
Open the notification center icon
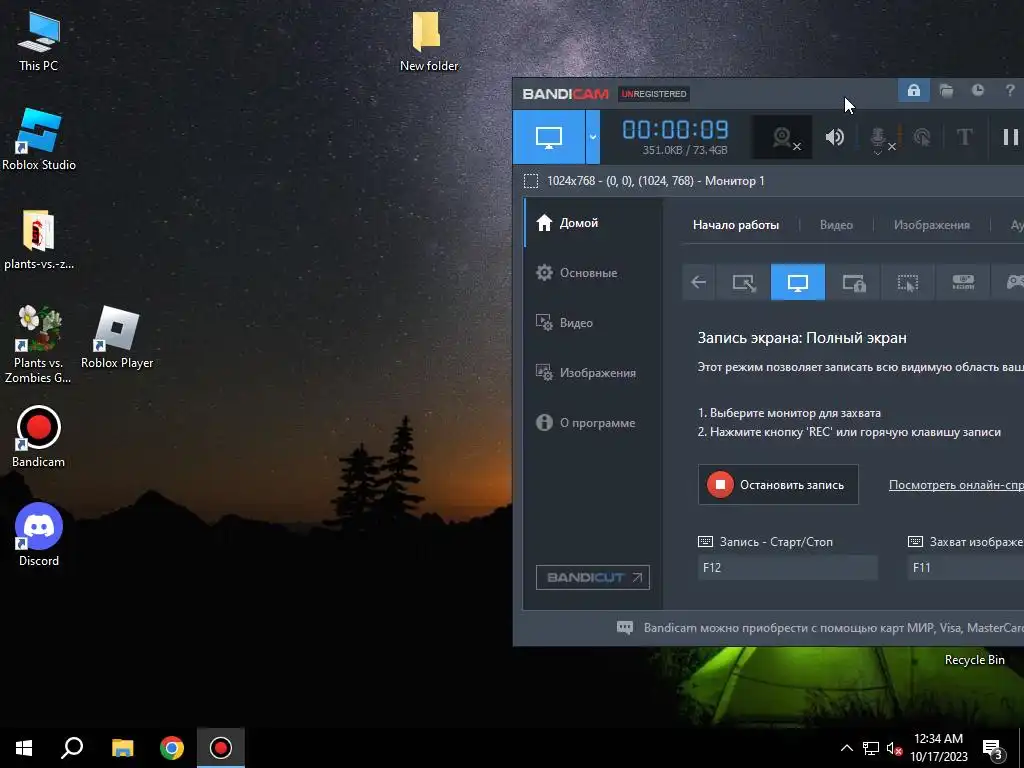coord(993,749)
